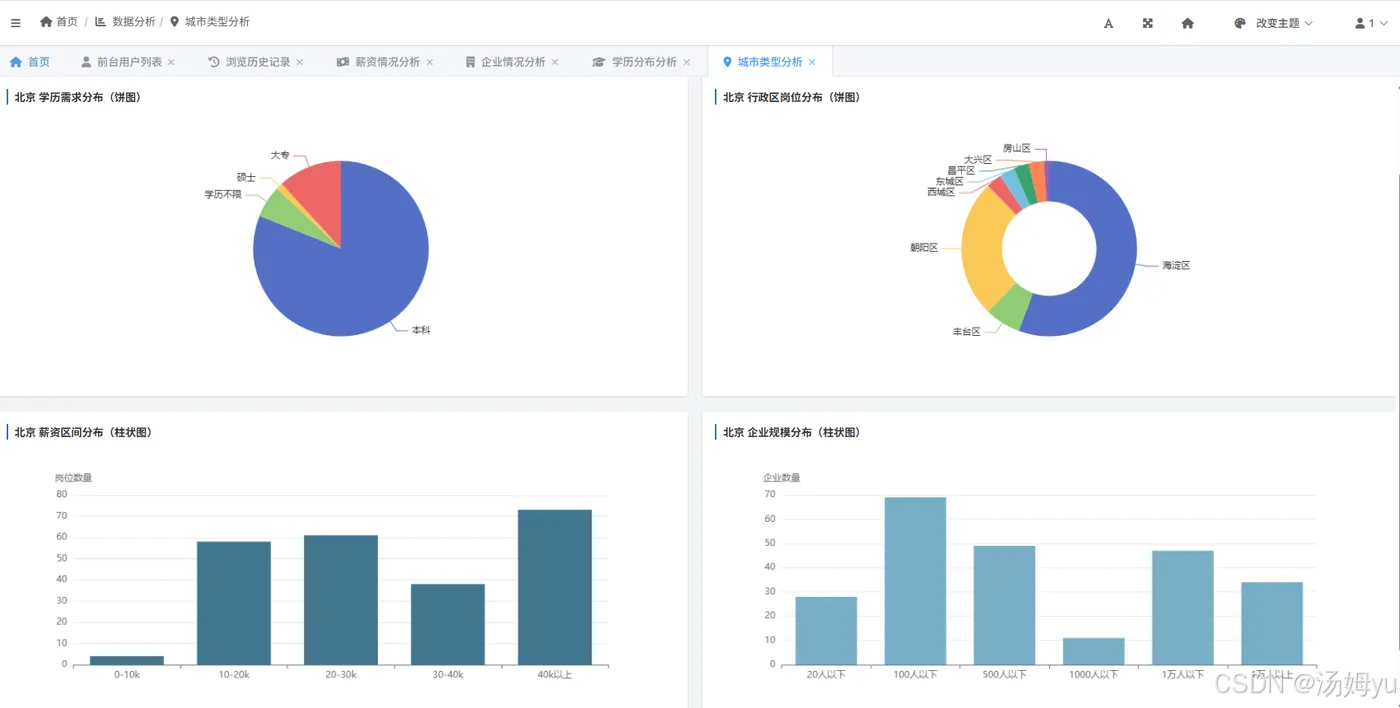Close the 浏览历史记录 tab
The height and width of the screenshot is (708, 1400).
(299, 62)
